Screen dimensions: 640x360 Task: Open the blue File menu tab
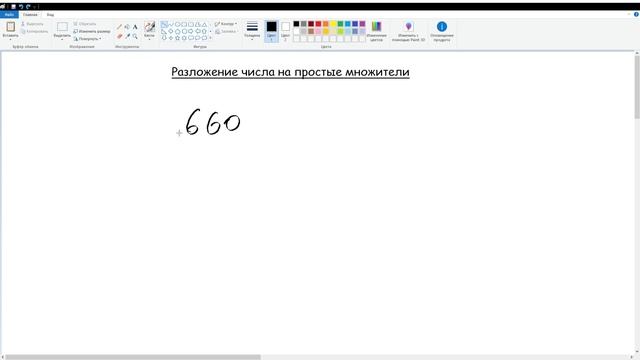coord(9,15)
